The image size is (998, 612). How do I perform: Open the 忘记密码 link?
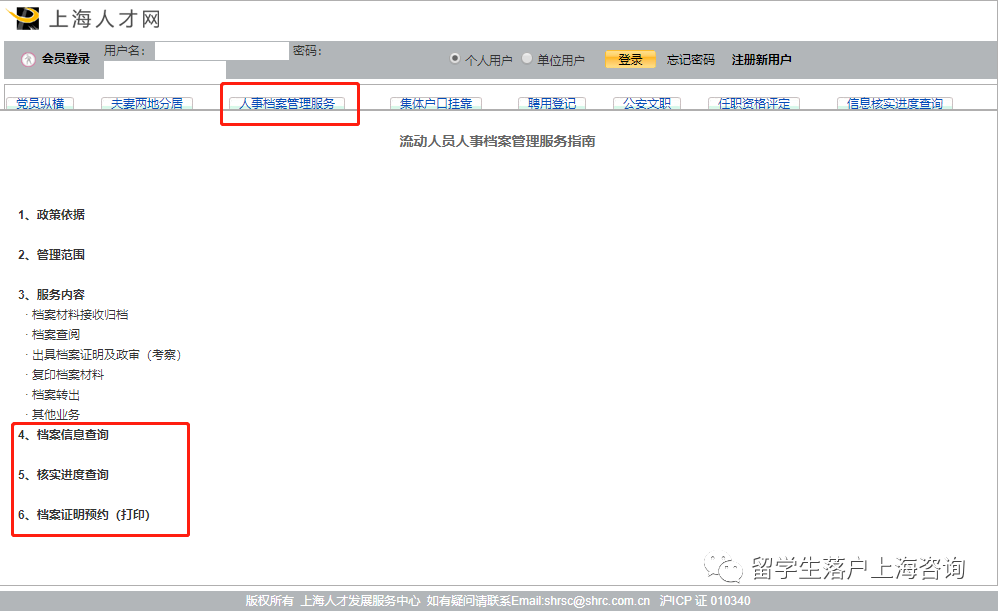pos(690,58)
